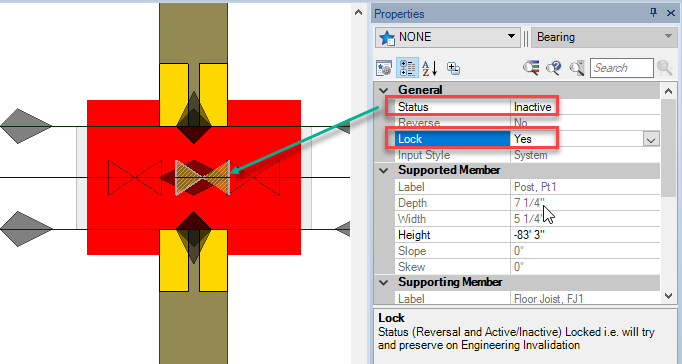Click the magnifier search options dropdown icon
Screen dimensions: 682x364
(x=577, y=68)
